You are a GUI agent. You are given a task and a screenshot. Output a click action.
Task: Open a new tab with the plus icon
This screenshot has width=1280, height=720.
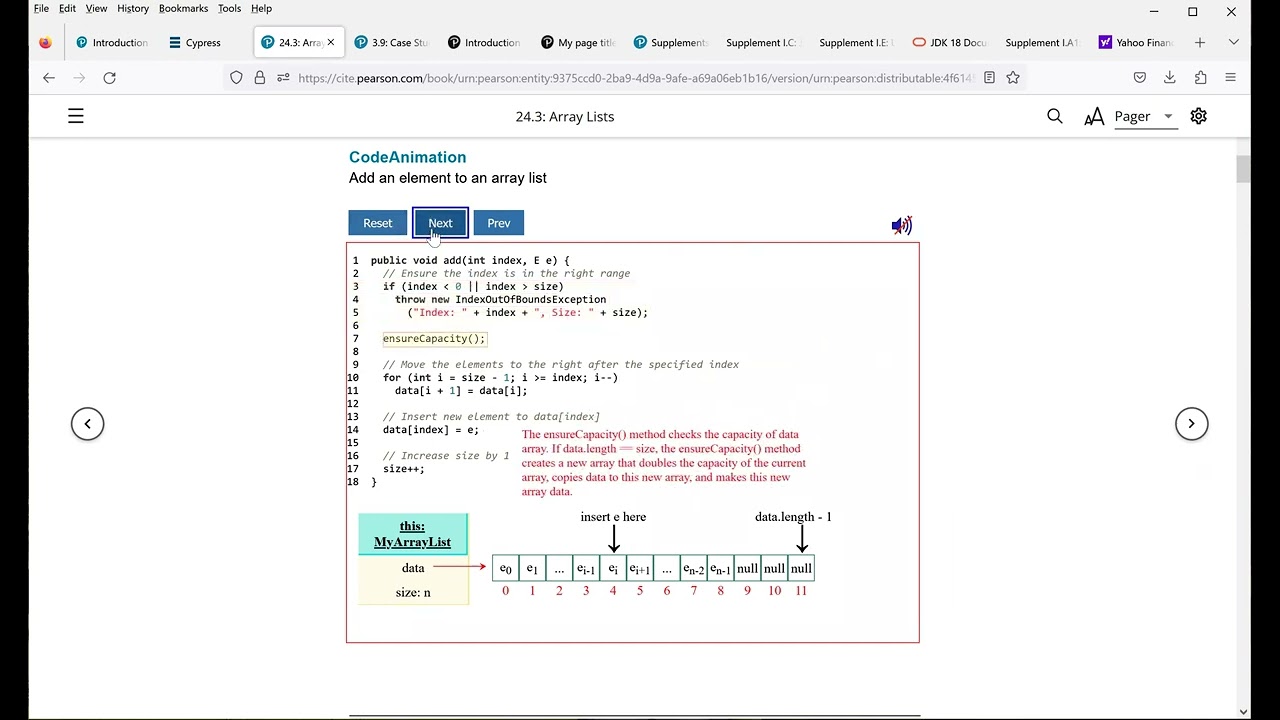pyautogui.click(x=1200, y=43)
